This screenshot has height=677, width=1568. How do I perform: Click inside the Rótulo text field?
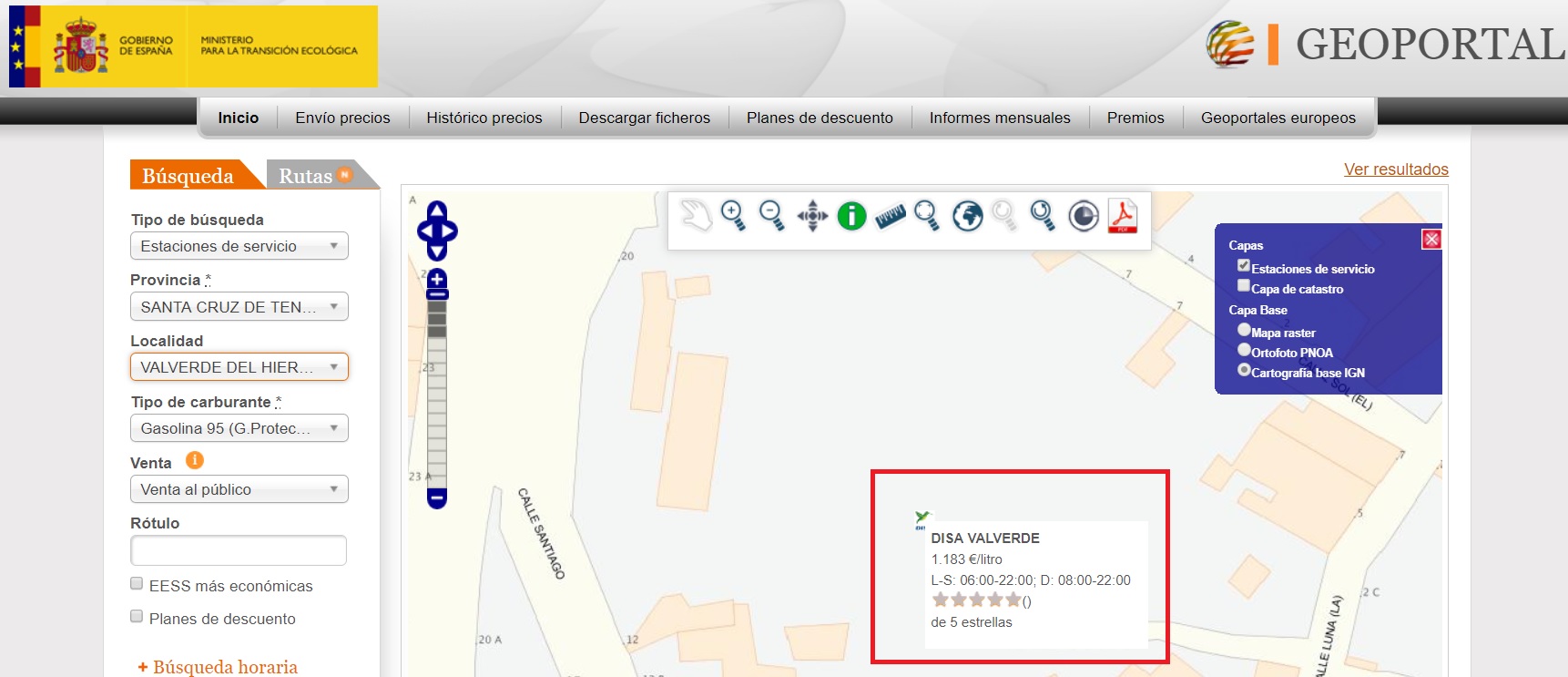[x=239, y=550]
